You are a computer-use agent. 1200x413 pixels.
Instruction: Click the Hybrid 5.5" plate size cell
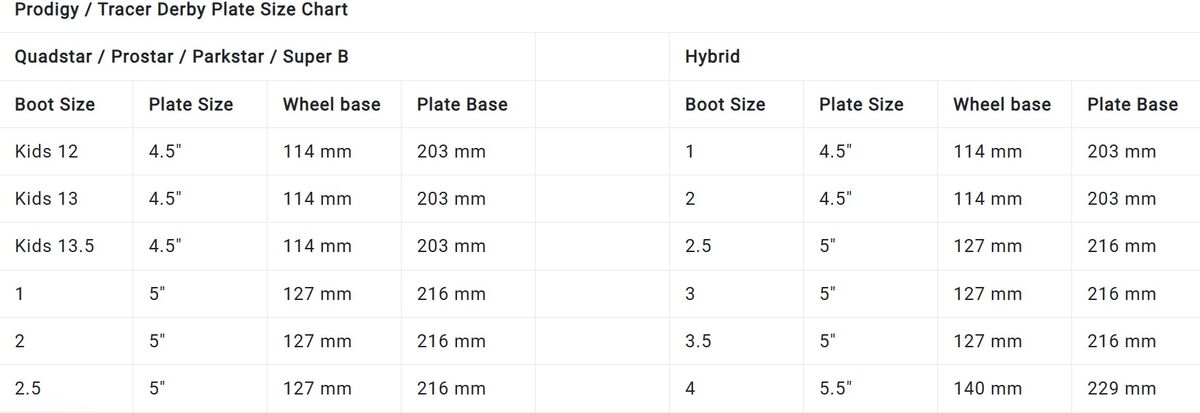837,388
